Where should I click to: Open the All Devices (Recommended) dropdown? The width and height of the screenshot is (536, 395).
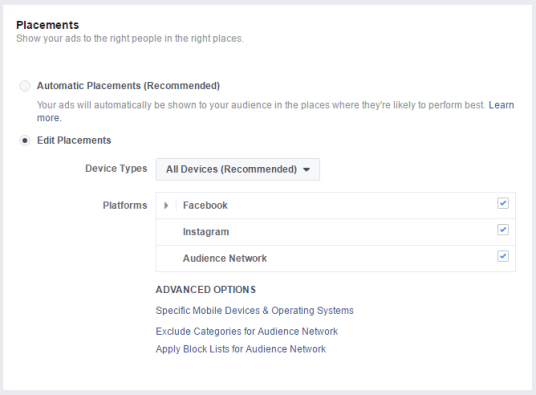pyautogui.click(x=238, y=169)
